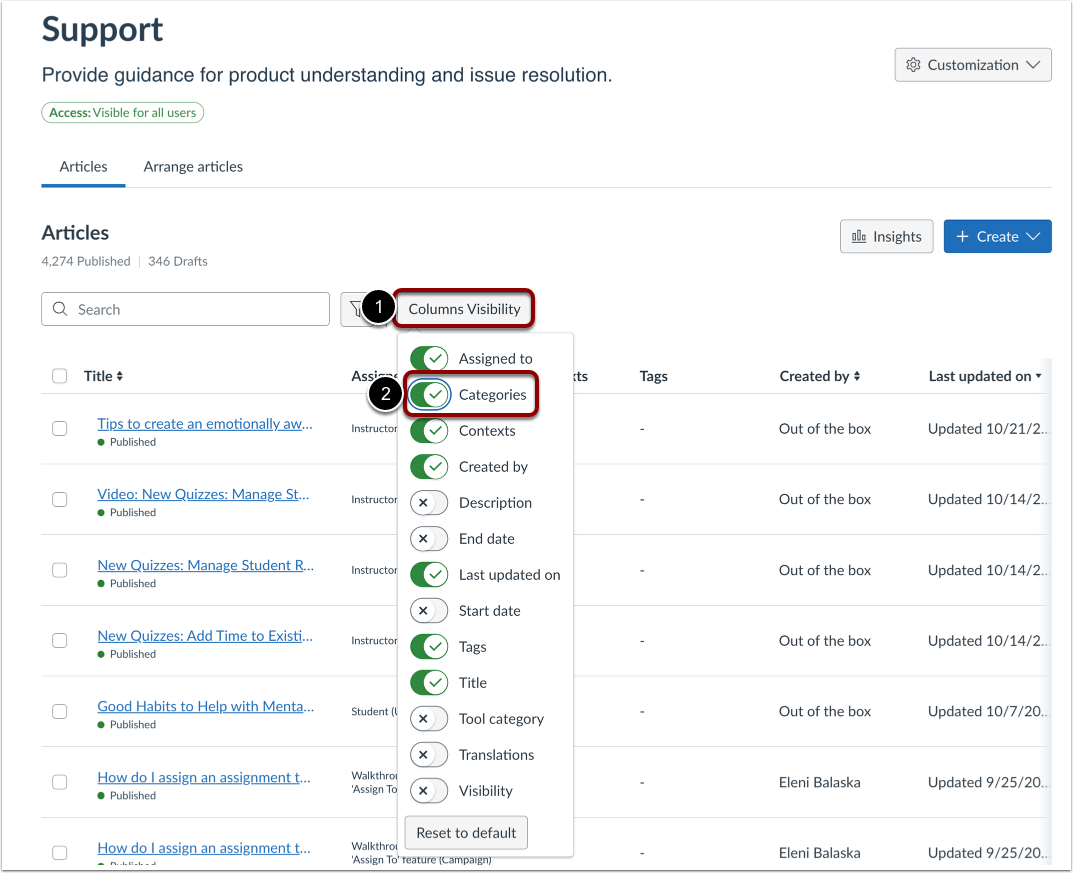Click the '346 Drafts' count text
Screen dimensions: 1073x873
[177, 261]
